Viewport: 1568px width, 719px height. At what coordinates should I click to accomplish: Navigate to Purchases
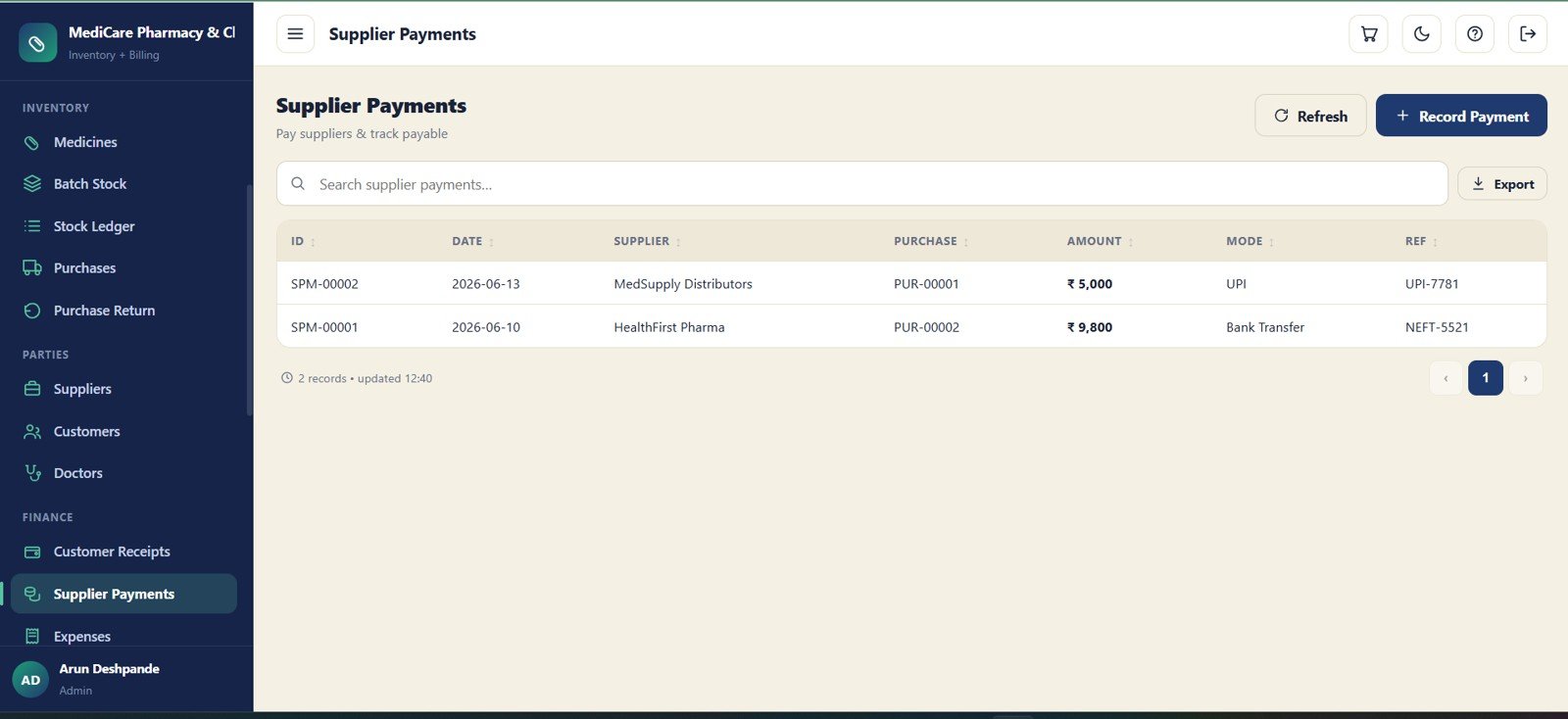123,268
